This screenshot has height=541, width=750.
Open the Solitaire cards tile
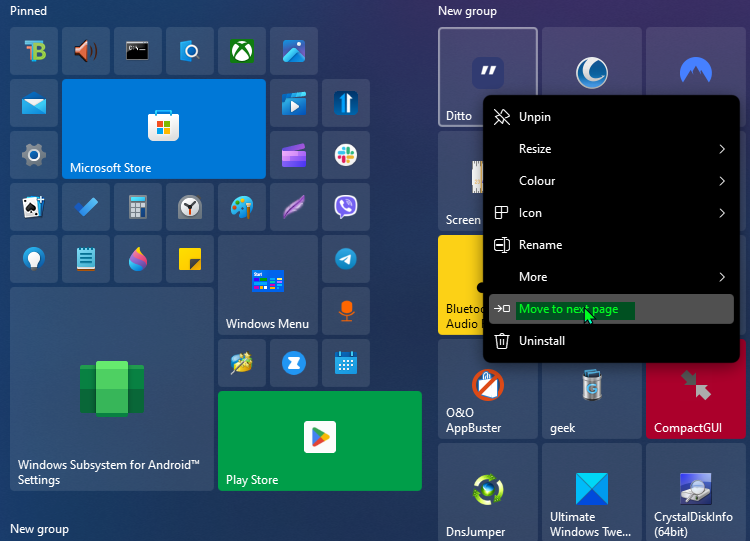[34, 207]
